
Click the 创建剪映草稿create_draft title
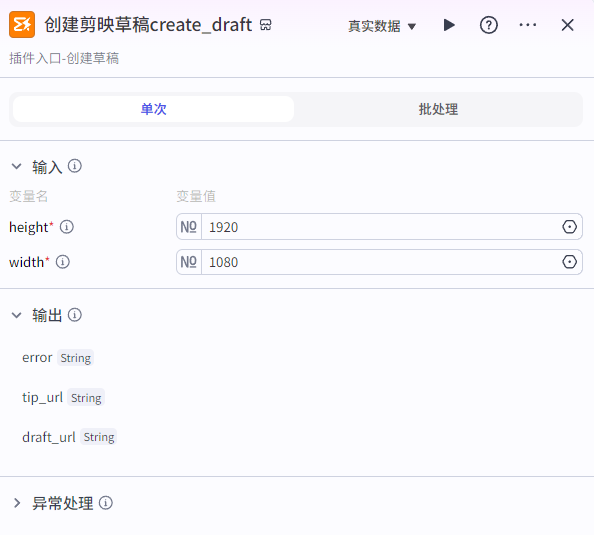tap(148, 25)
